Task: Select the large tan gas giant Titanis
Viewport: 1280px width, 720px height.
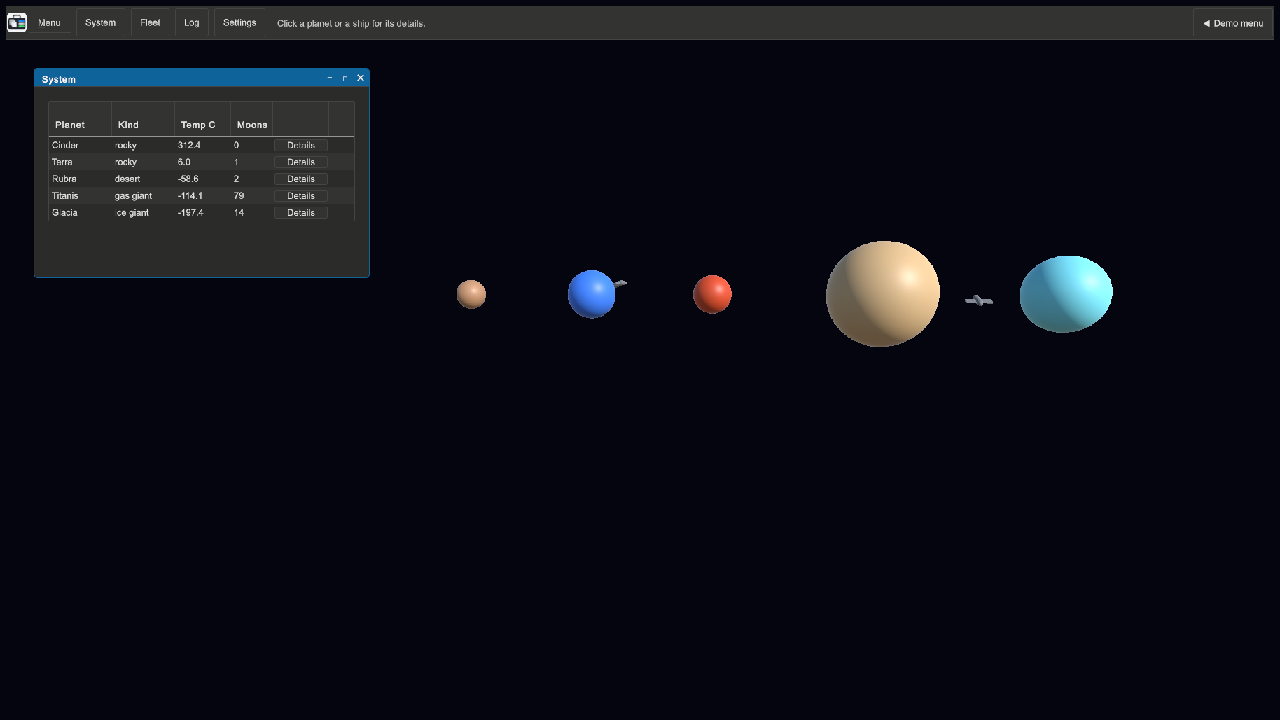Action: [883, 294]
